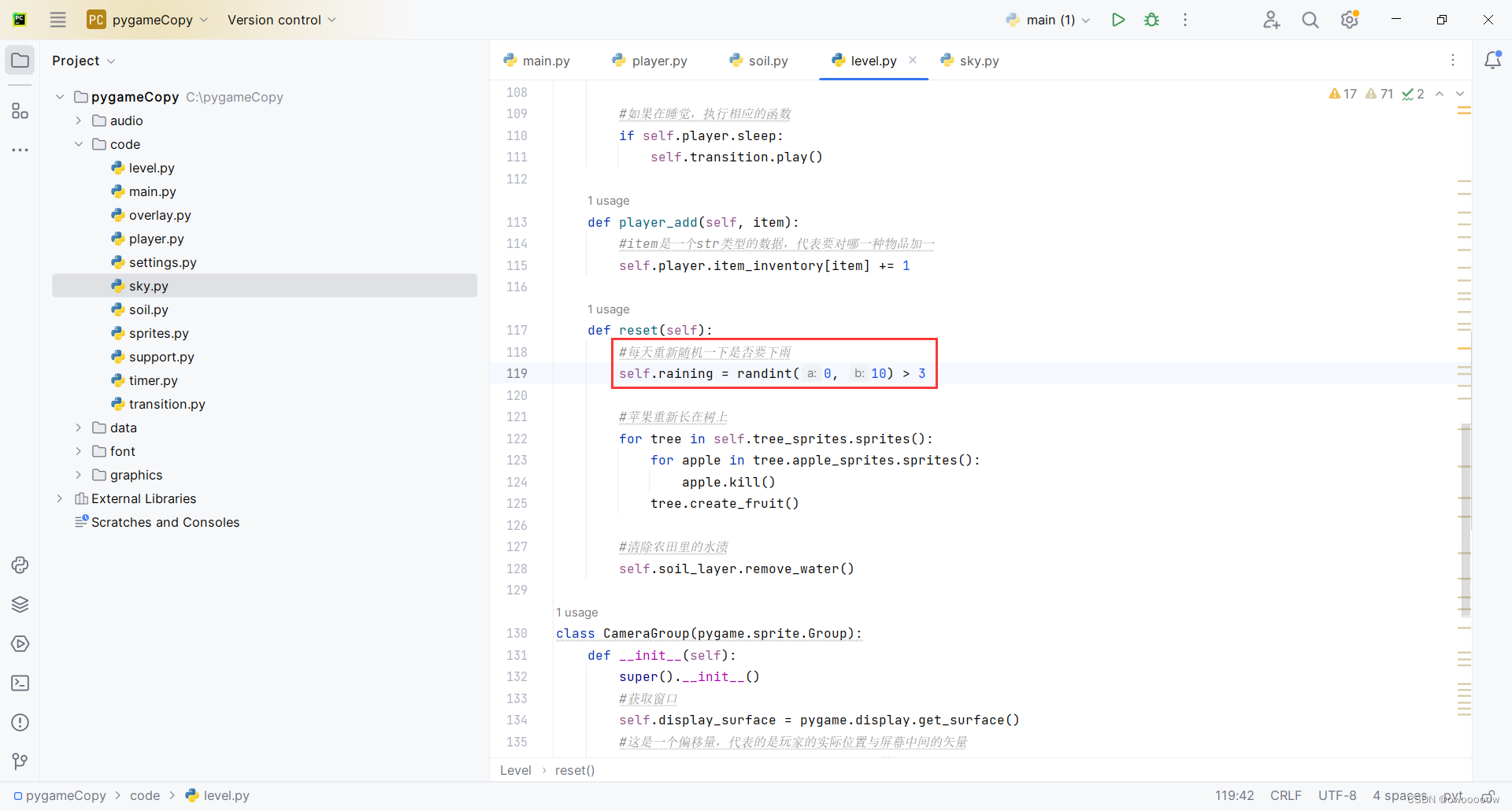Switch to soil.py editor tab

pos(758,61)
